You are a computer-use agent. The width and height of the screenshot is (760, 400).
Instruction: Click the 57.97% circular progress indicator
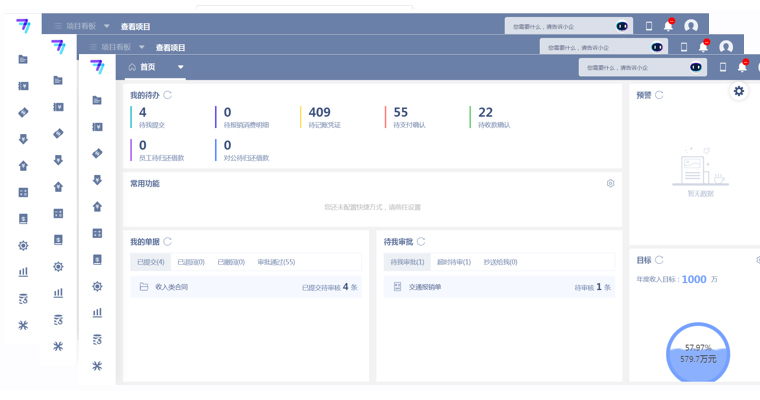[700, 352]
